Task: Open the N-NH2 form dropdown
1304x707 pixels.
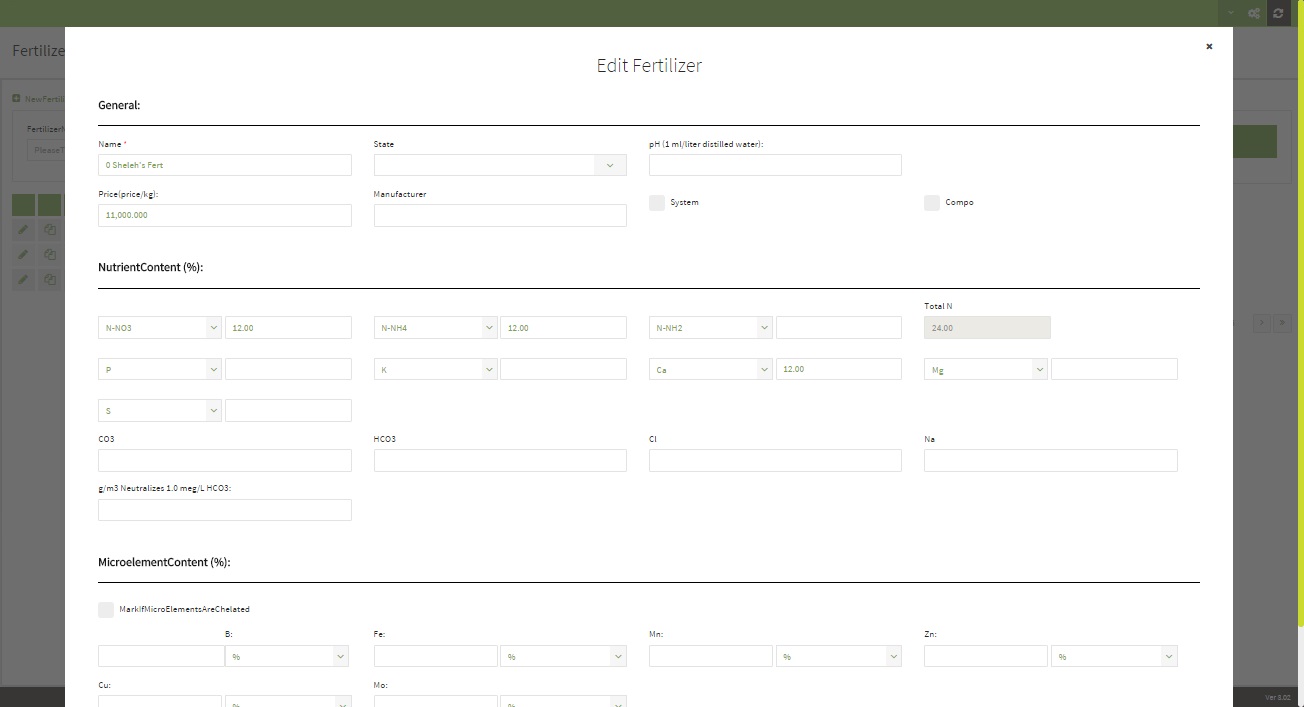Action: [711, 328]
